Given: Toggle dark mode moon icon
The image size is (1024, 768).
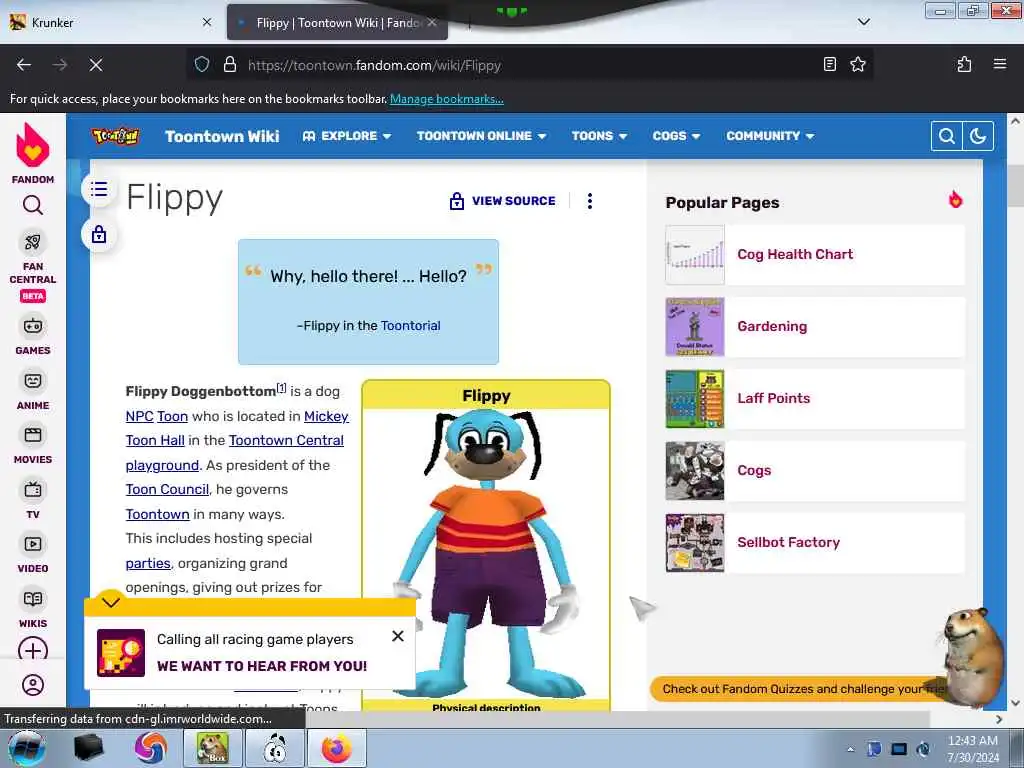Looking at the screenshot, I should [978, 136].
